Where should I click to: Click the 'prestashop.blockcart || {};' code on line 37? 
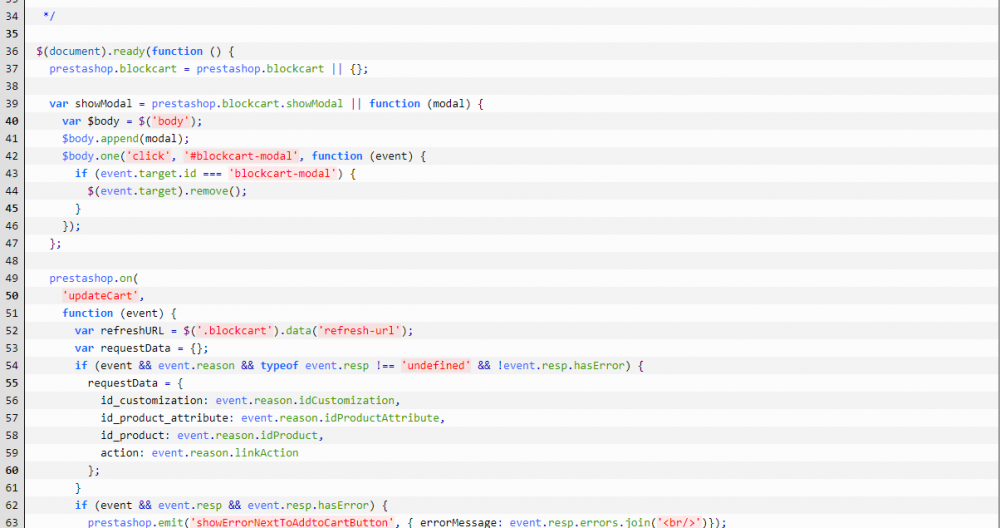tap(282, 69)
